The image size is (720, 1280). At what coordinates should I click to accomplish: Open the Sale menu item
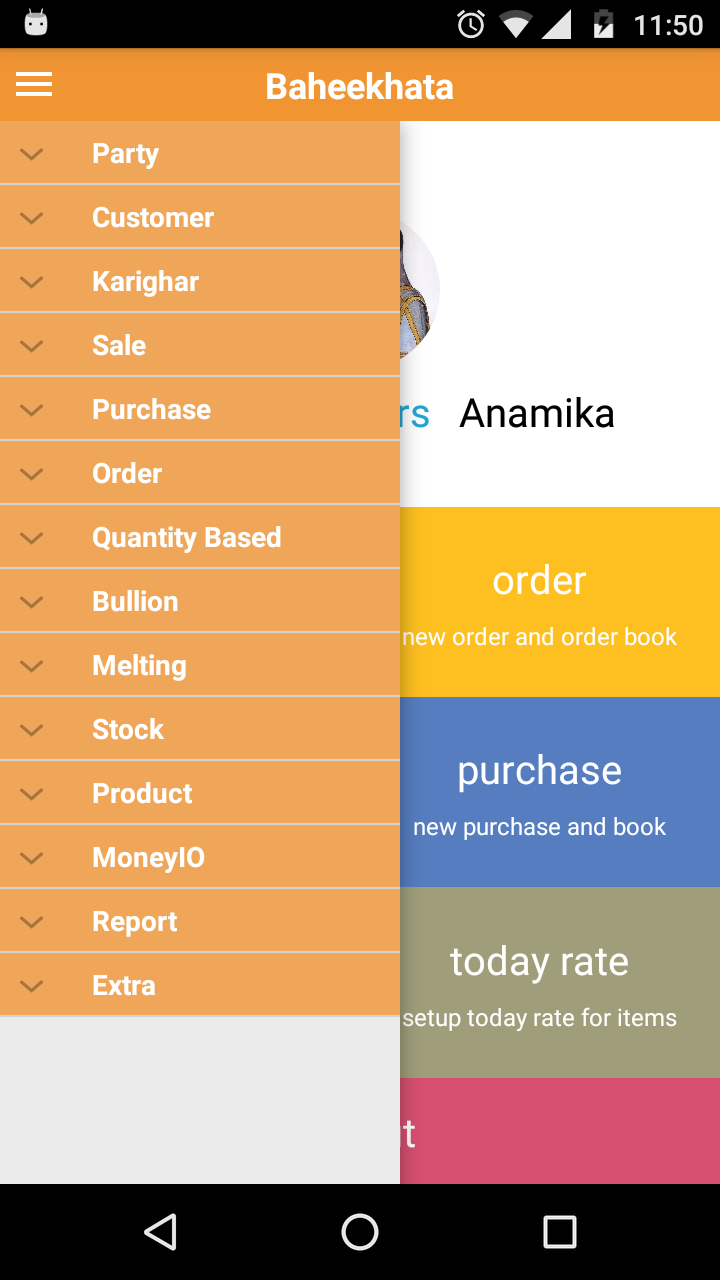click(119, 346)
